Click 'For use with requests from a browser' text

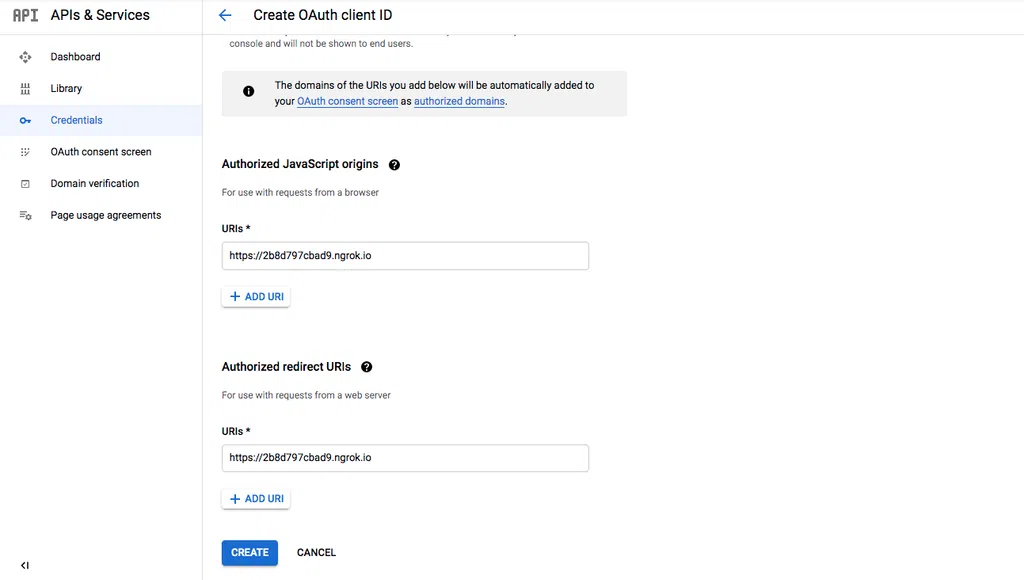tap(300, 193)
